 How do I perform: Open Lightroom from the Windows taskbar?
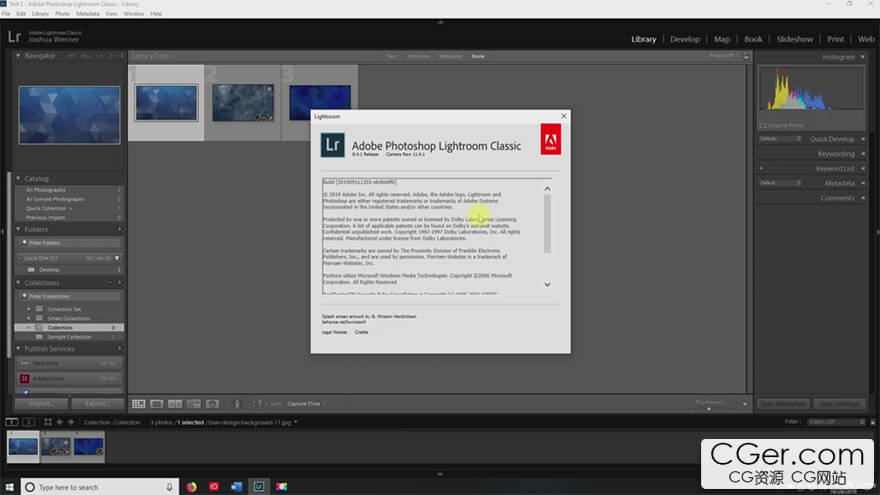coord(259,487)
